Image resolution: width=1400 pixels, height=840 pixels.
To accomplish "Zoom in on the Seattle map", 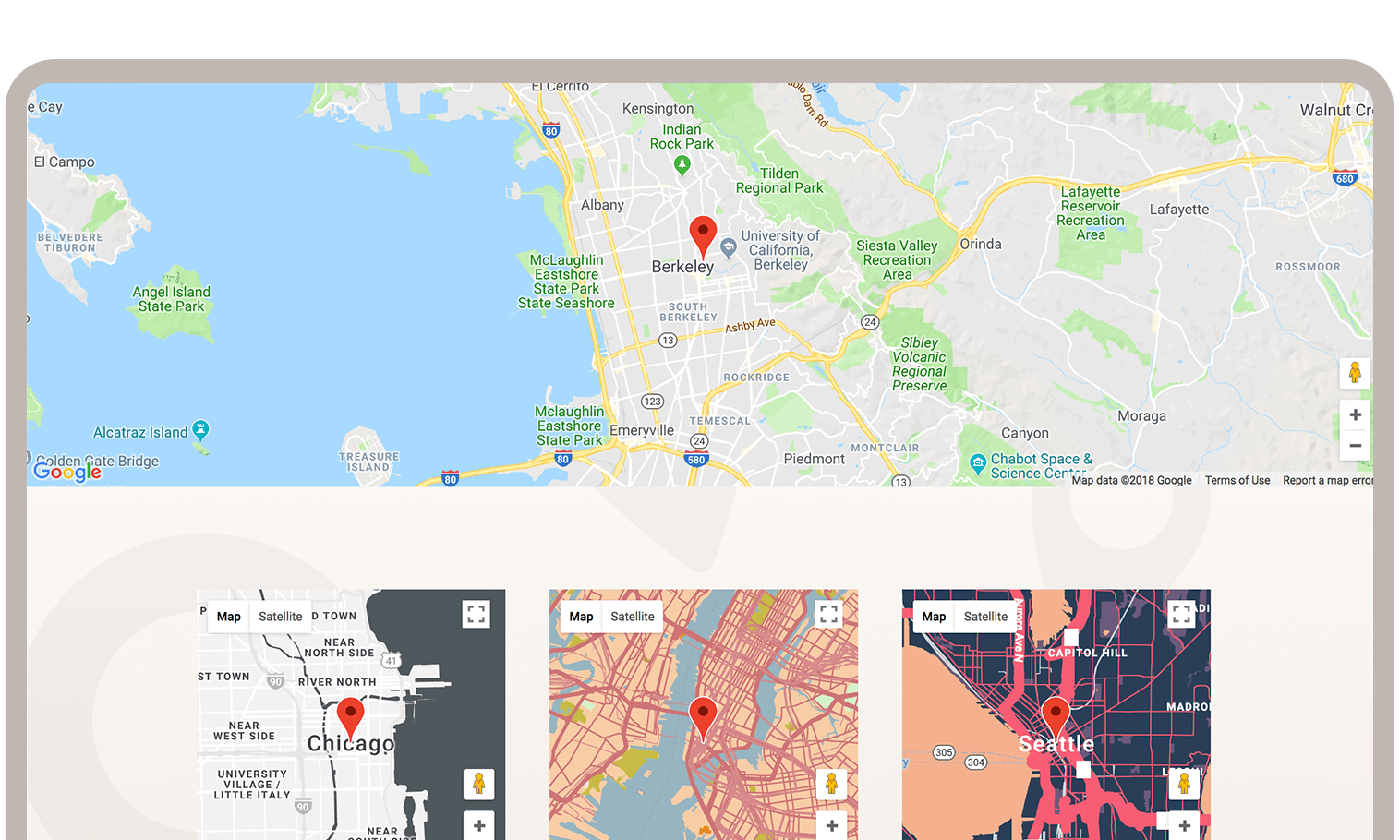I will tap(1184, 825).
